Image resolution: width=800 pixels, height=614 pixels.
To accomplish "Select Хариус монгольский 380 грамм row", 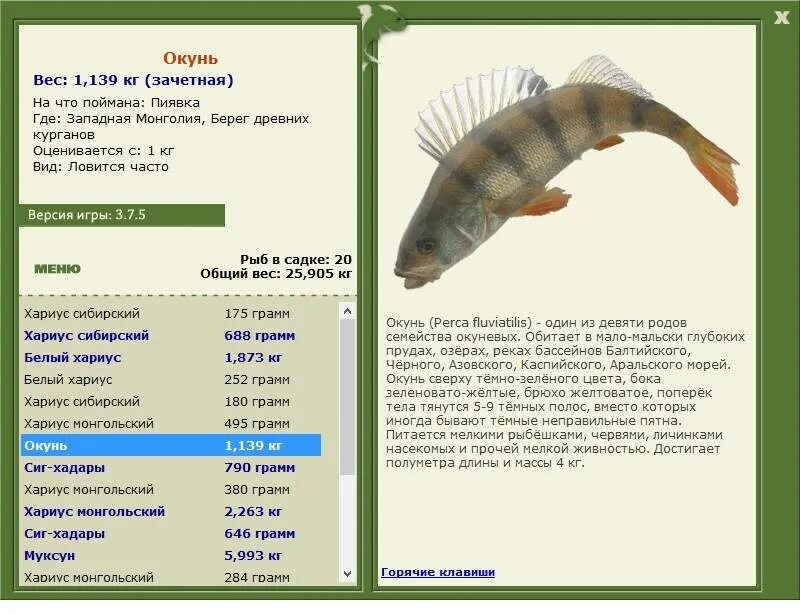I will 171,489.
